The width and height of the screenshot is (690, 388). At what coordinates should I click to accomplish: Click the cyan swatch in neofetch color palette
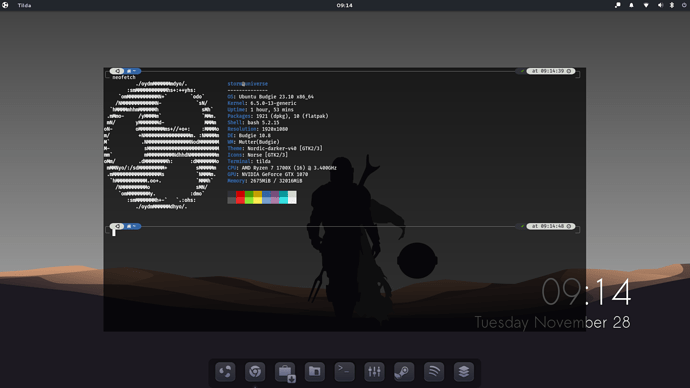pos(283,197)
